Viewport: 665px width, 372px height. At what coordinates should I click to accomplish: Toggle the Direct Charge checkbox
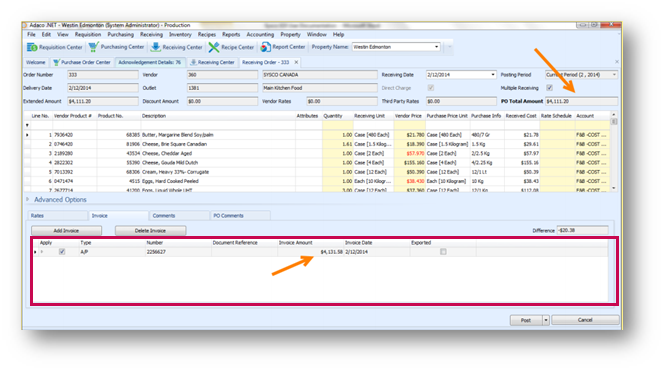click(x=431, y=88)
